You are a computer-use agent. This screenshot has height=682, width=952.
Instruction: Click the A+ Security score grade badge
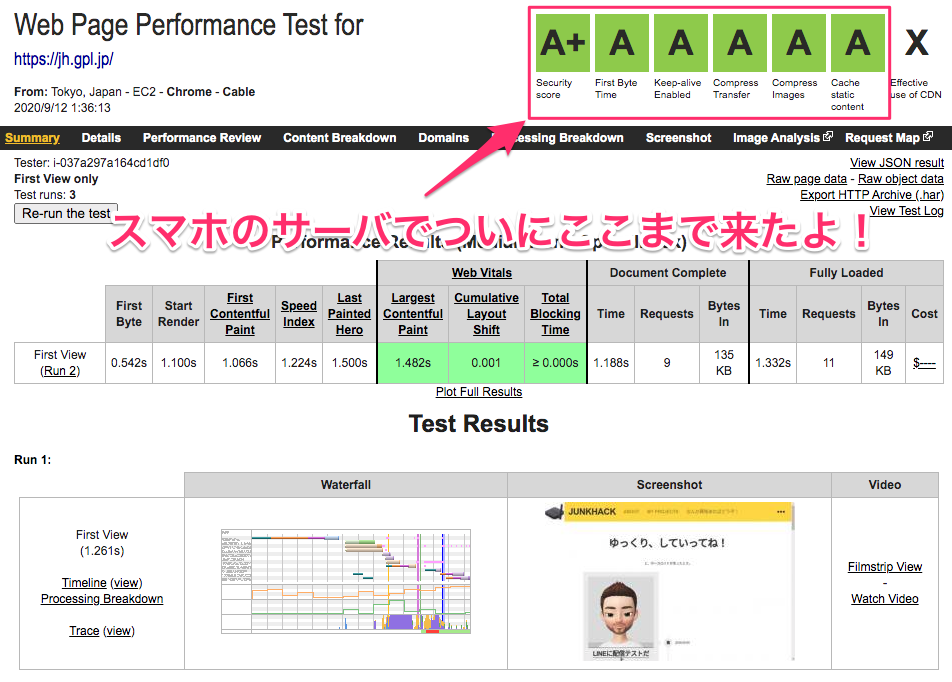[x=562, y=43]
